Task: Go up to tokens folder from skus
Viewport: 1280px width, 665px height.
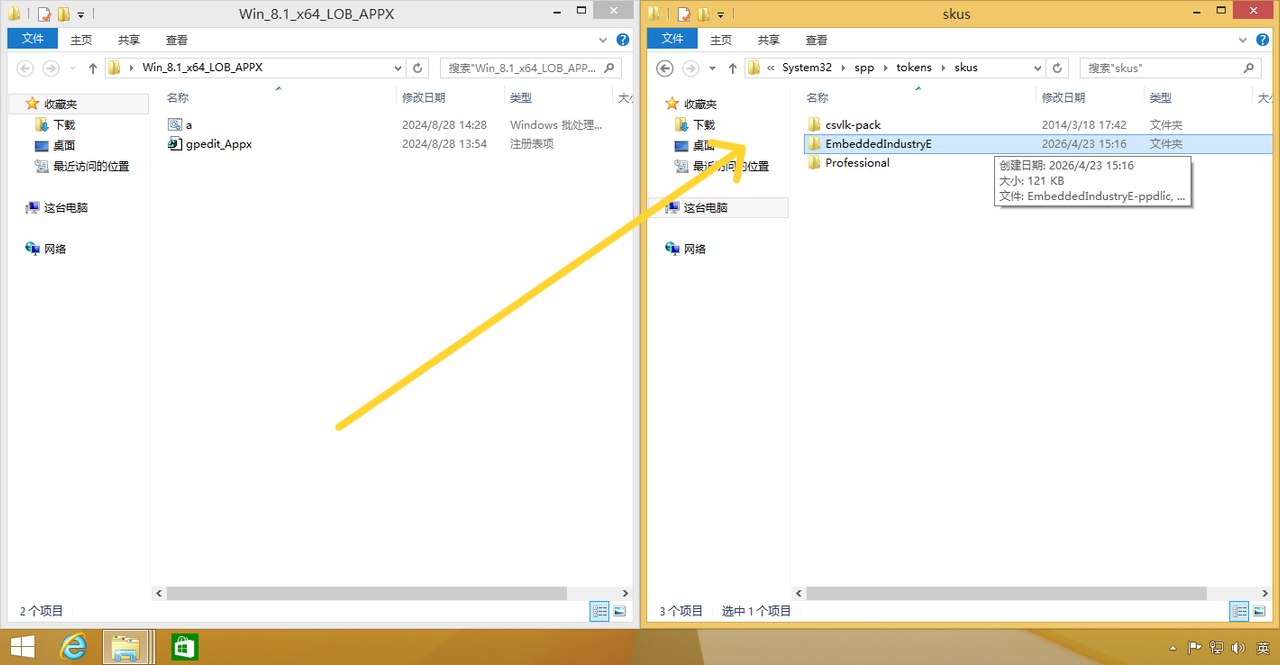Action: point(732,68)
